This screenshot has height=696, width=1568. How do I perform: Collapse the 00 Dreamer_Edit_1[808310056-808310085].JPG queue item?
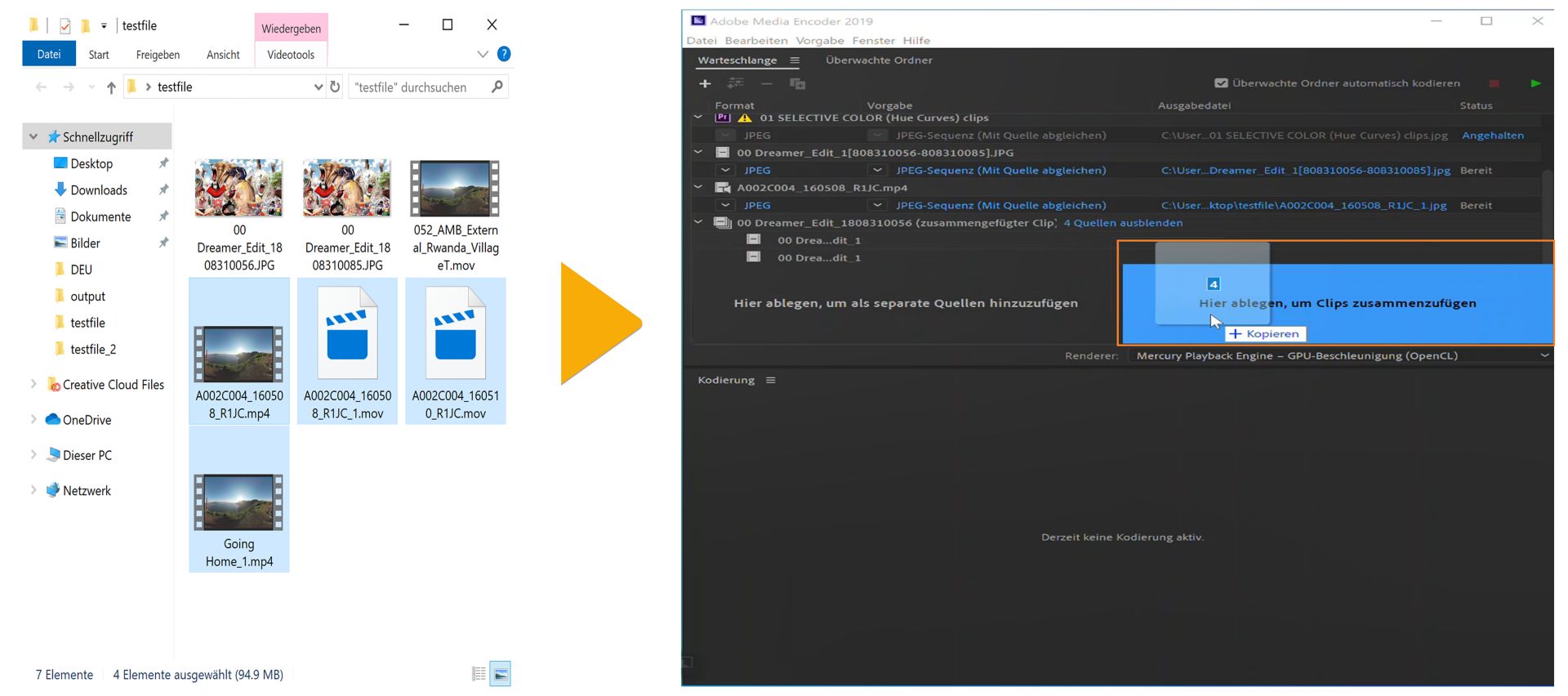[698, 153]
